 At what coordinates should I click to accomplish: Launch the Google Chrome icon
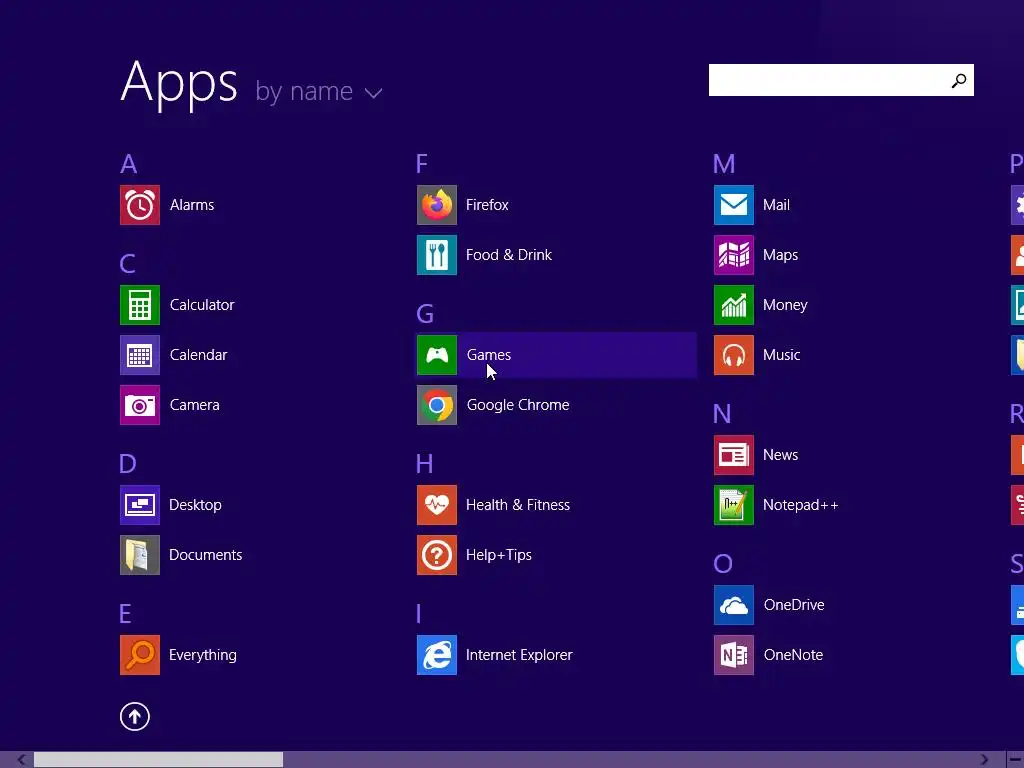point(437,405)
